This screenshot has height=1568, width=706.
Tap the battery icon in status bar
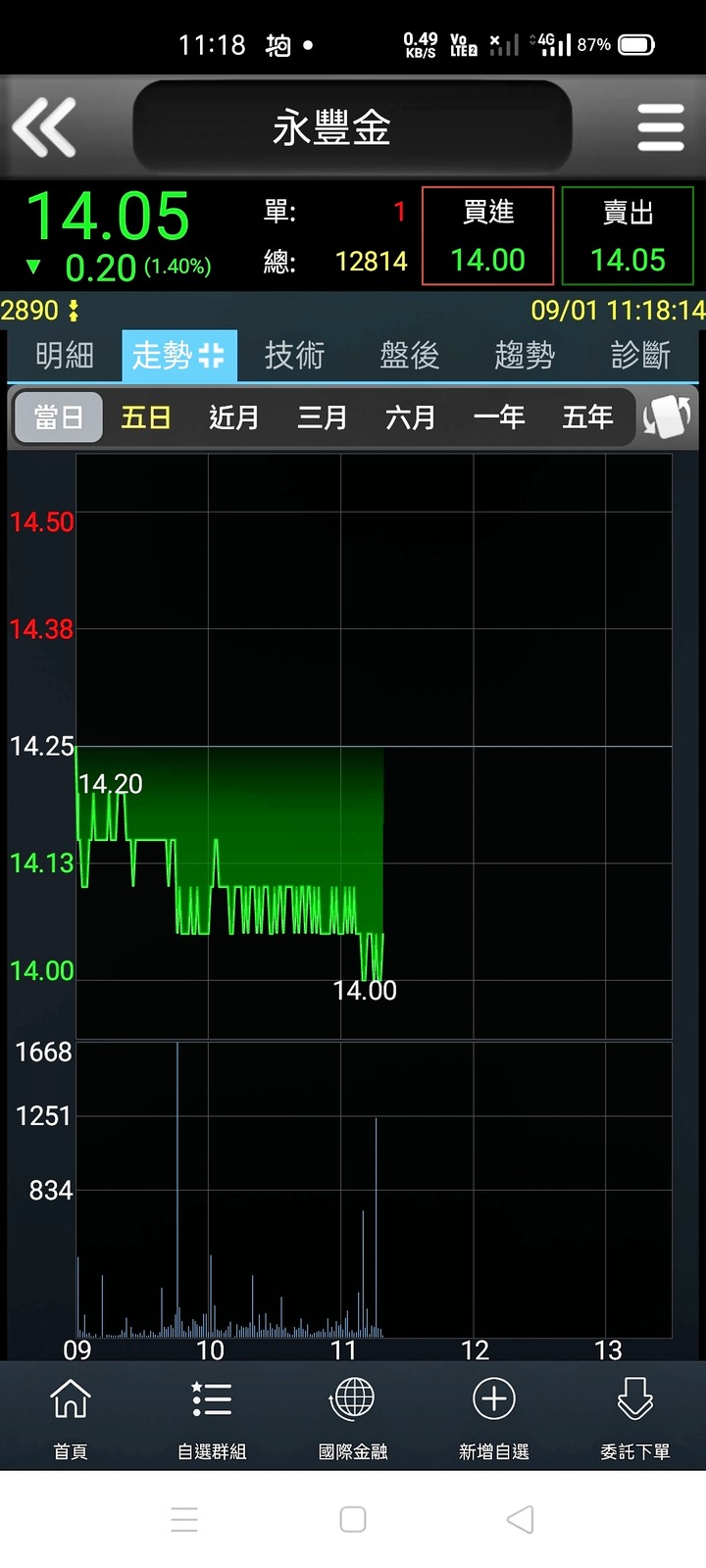636,45
